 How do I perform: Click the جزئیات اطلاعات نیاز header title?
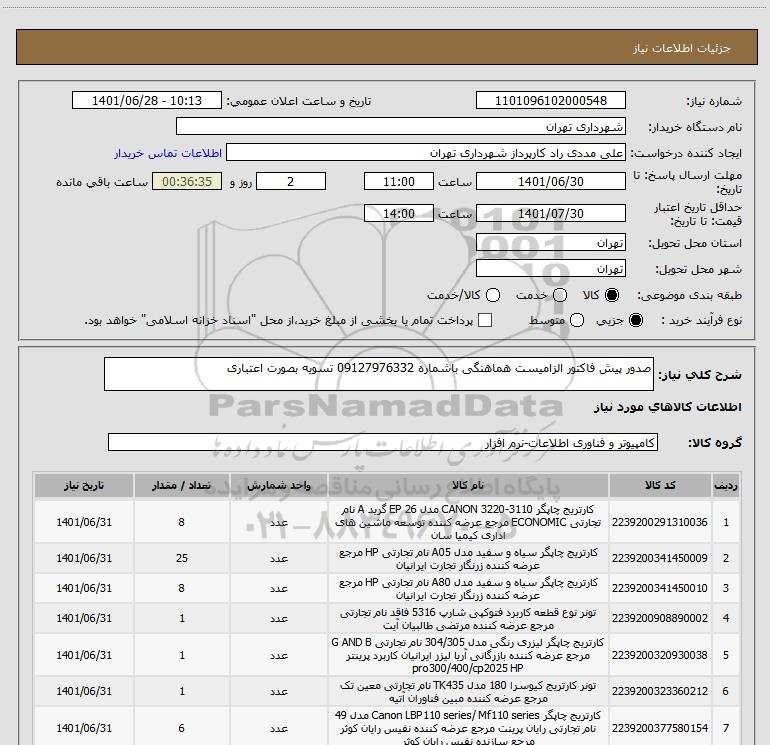pos(682,48)
